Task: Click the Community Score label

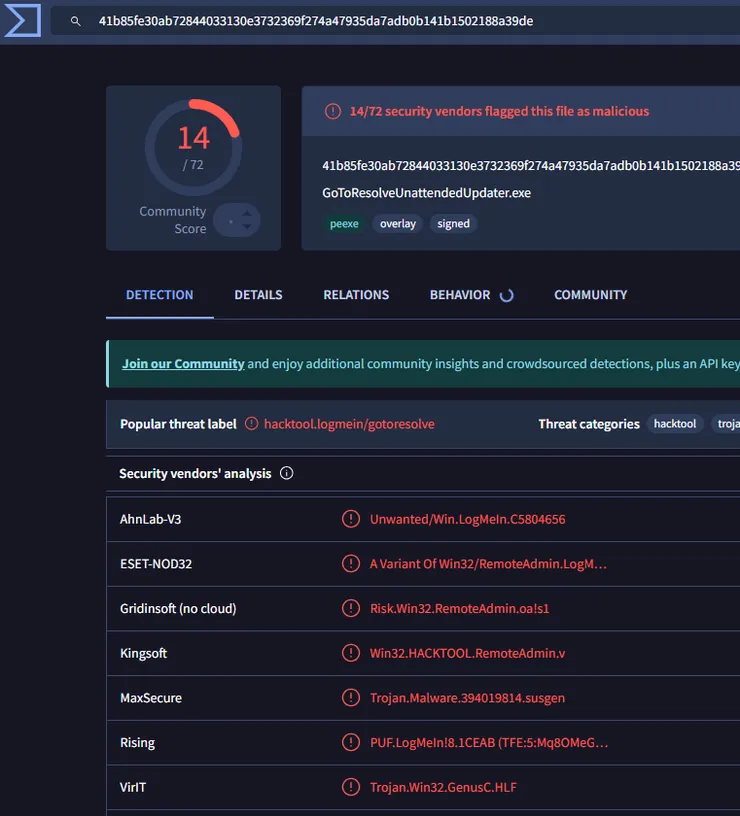Action: pyautogui.click(x=173, y=220)
